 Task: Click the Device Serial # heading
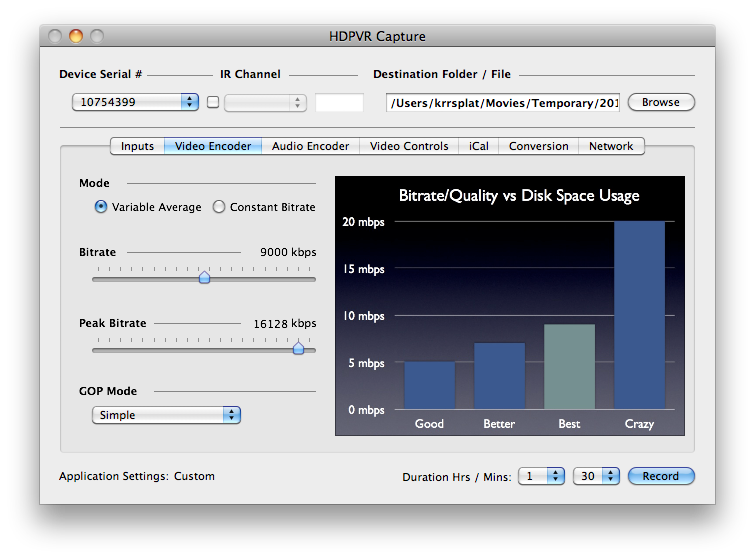101,74
